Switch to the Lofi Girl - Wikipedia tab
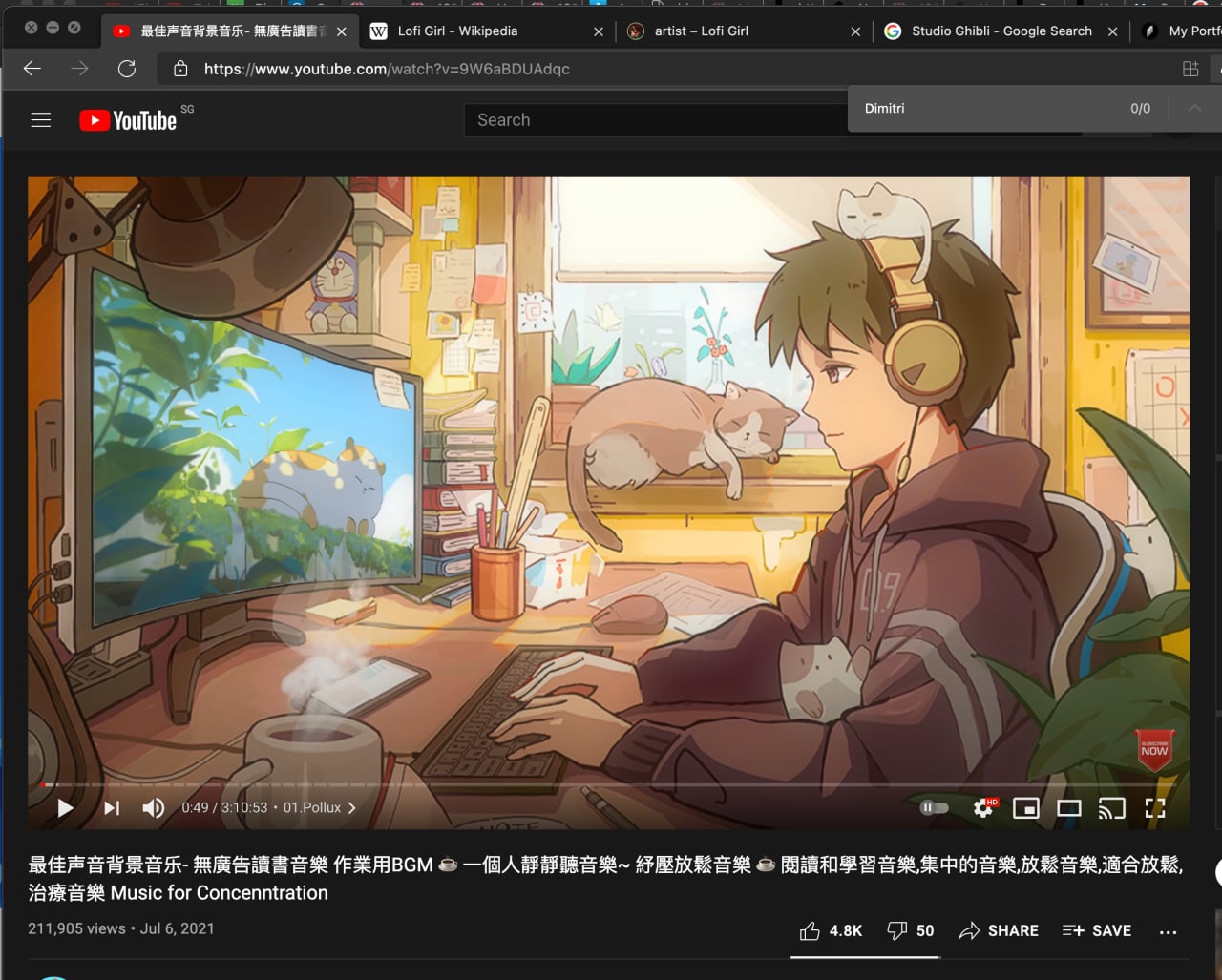 [x=487, y=31]
